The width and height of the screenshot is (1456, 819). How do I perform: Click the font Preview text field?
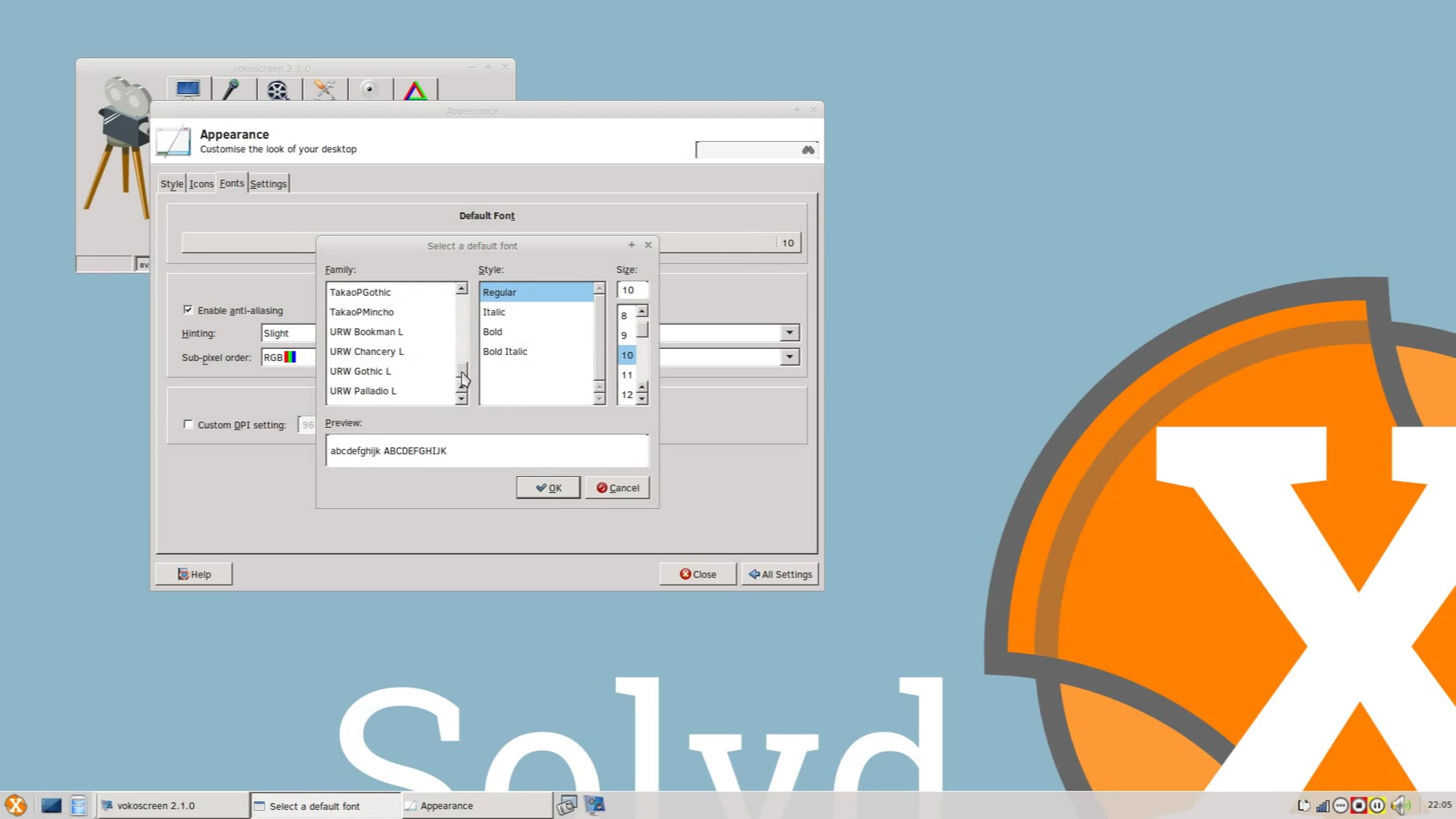[x=487, y=451]
